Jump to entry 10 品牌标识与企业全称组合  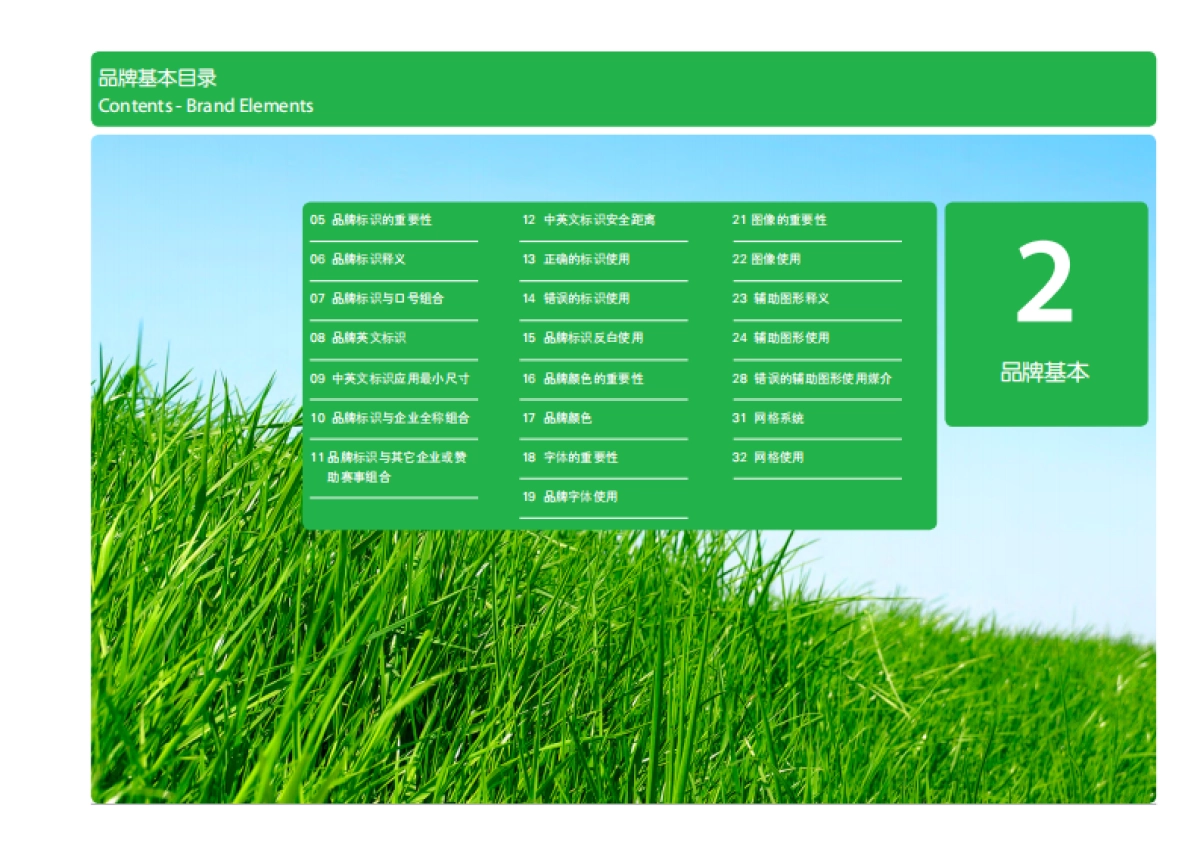tap(390, 418)
